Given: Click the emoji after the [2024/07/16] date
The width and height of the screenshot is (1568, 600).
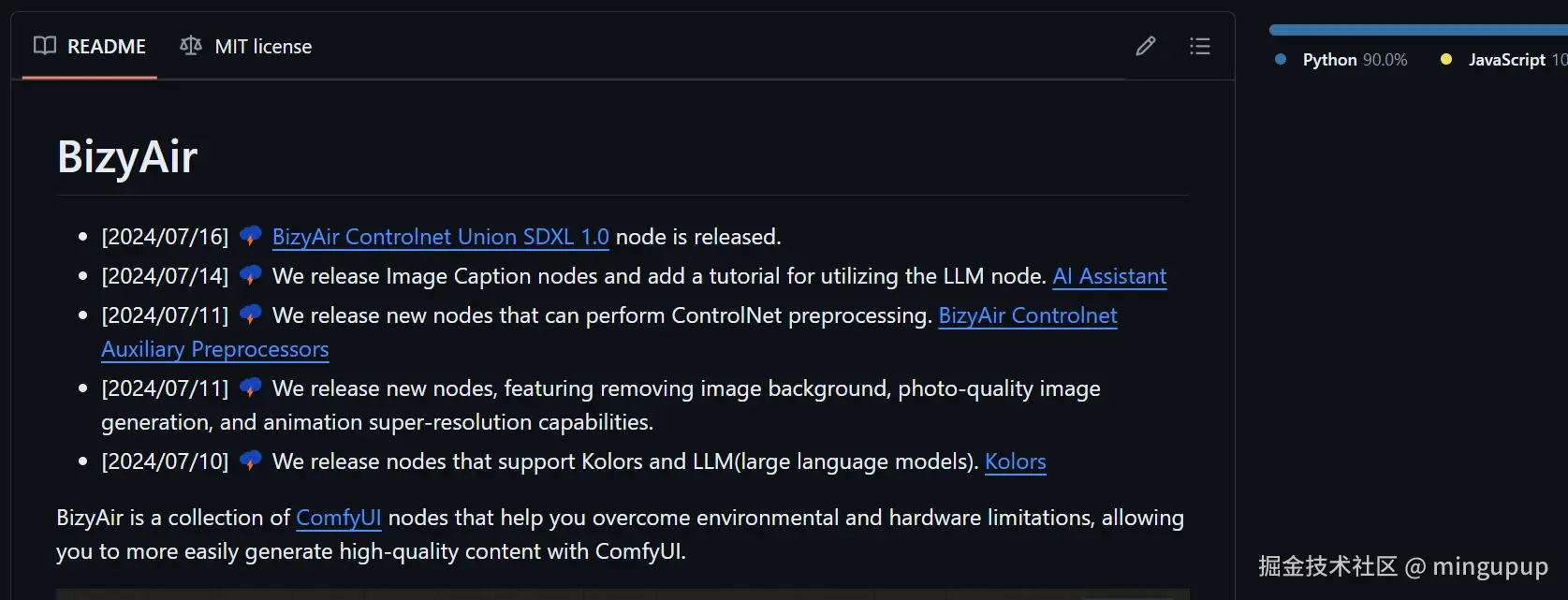Looking at the screenshot, I should point(250,236).
